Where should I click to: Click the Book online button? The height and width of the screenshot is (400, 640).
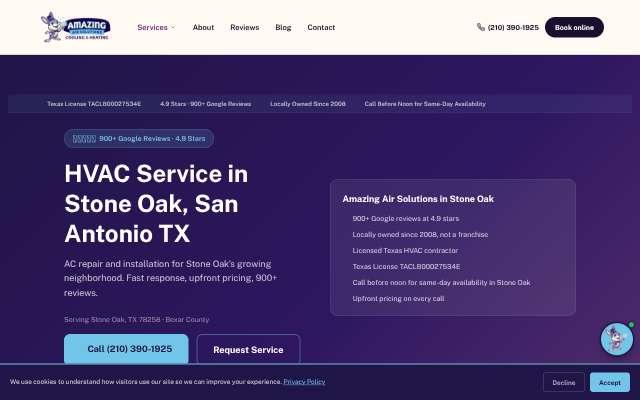pos(574,27)
